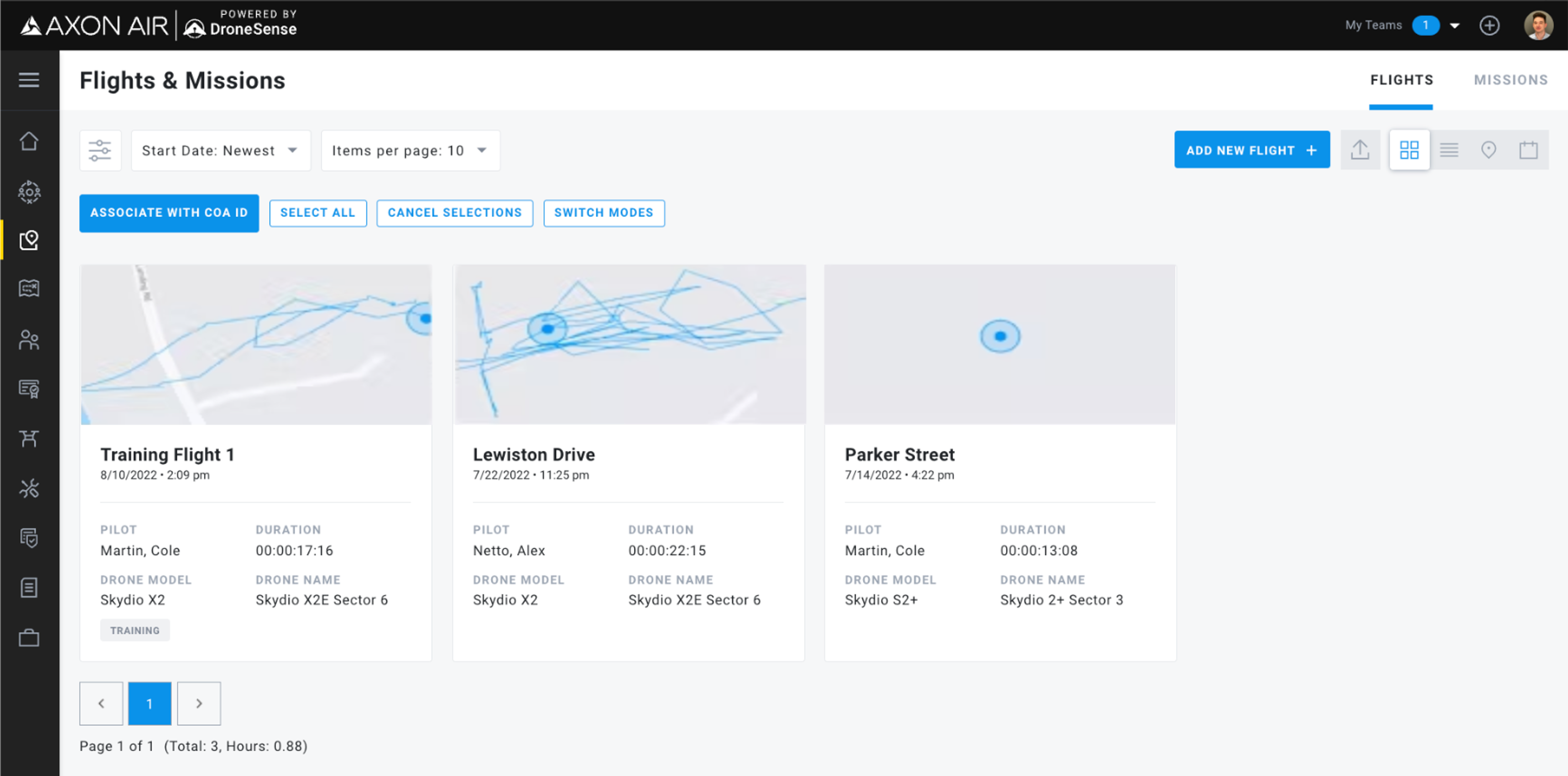The width and height of the screenshot is (1568, 776).
Task: Expand the My Teams dropdown arrow
Action: [1455, 26]
